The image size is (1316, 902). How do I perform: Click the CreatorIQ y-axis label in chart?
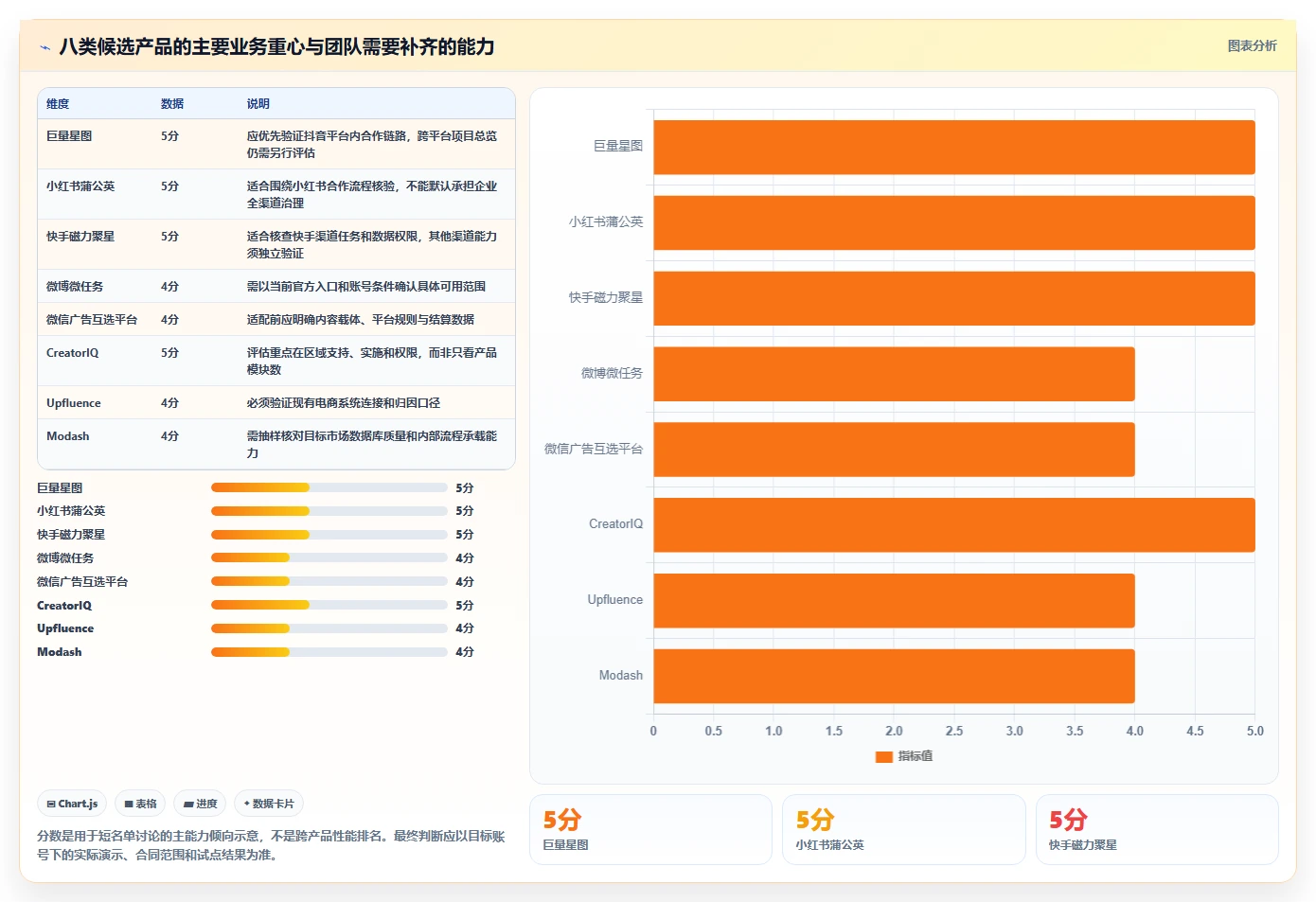click(615, 524)
